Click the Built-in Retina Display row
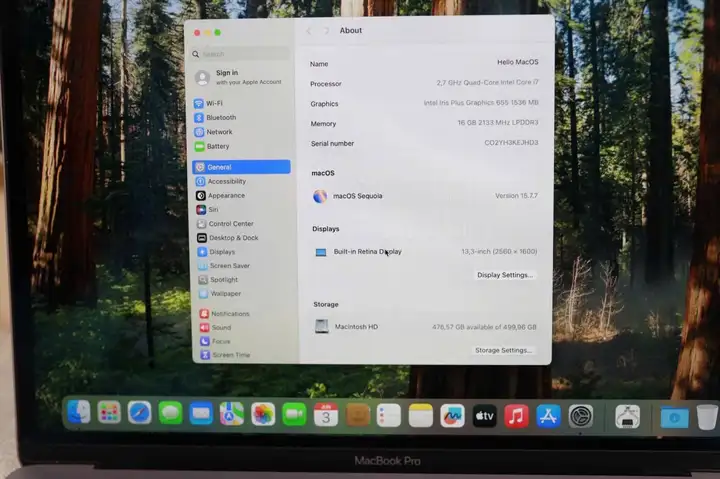720x479 pixels. pyautogui.click(x=425, y=252)
